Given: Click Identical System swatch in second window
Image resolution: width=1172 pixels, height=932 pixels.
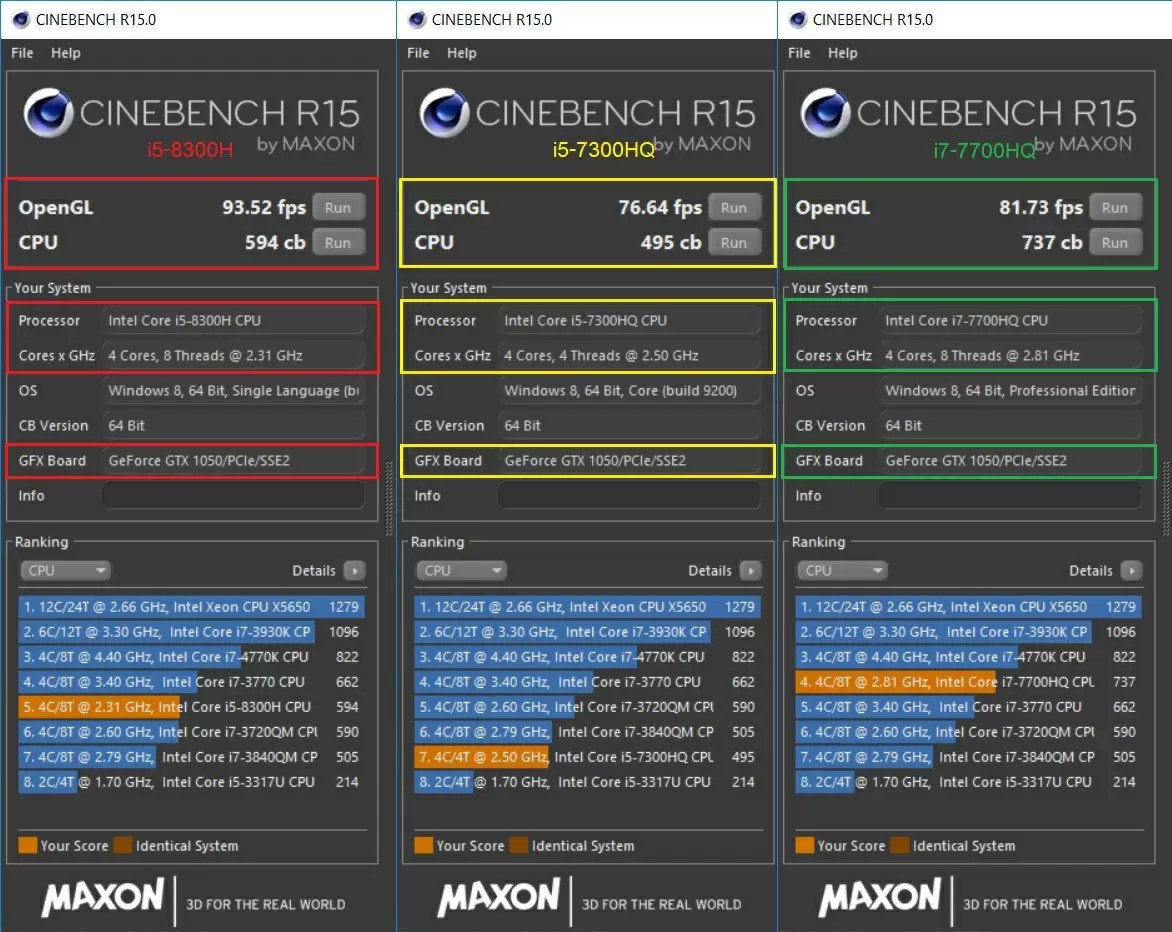Looking at the screenshot, I should click(519, 845).
